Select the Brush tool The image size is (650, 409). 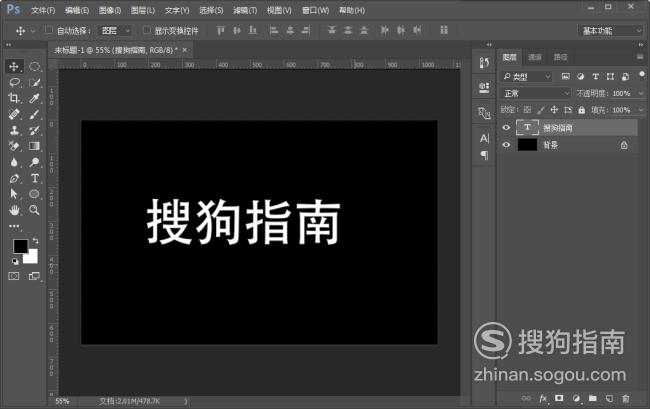[34, 114]
